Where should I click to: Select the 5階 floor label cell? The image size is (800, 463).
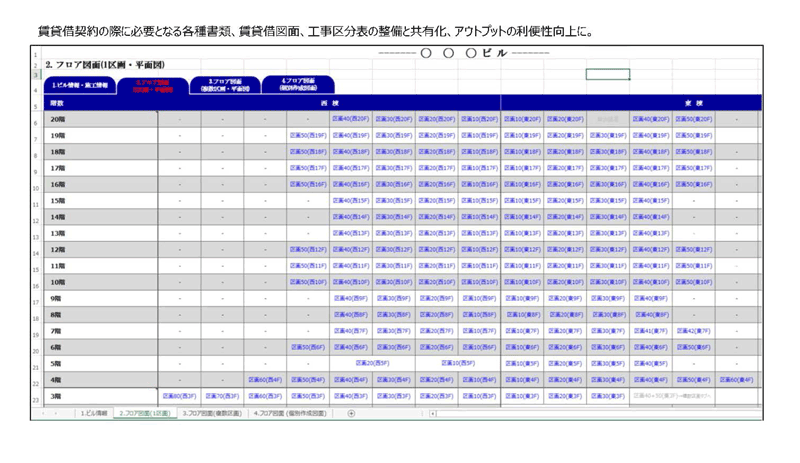(x=101, y=363)
